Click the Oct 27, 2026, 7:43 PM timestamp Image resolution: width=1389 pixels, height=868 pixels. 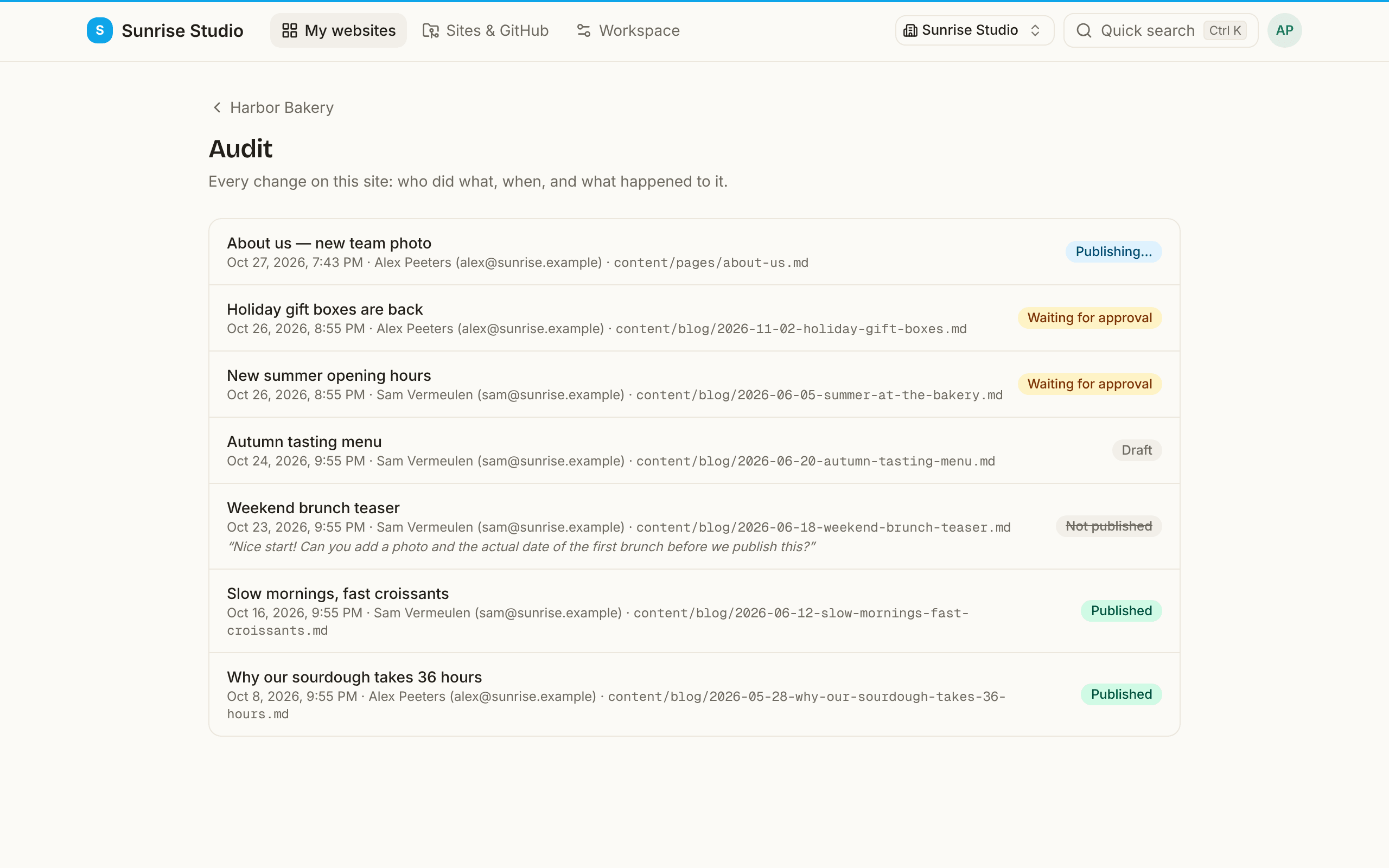click(295, 263)
